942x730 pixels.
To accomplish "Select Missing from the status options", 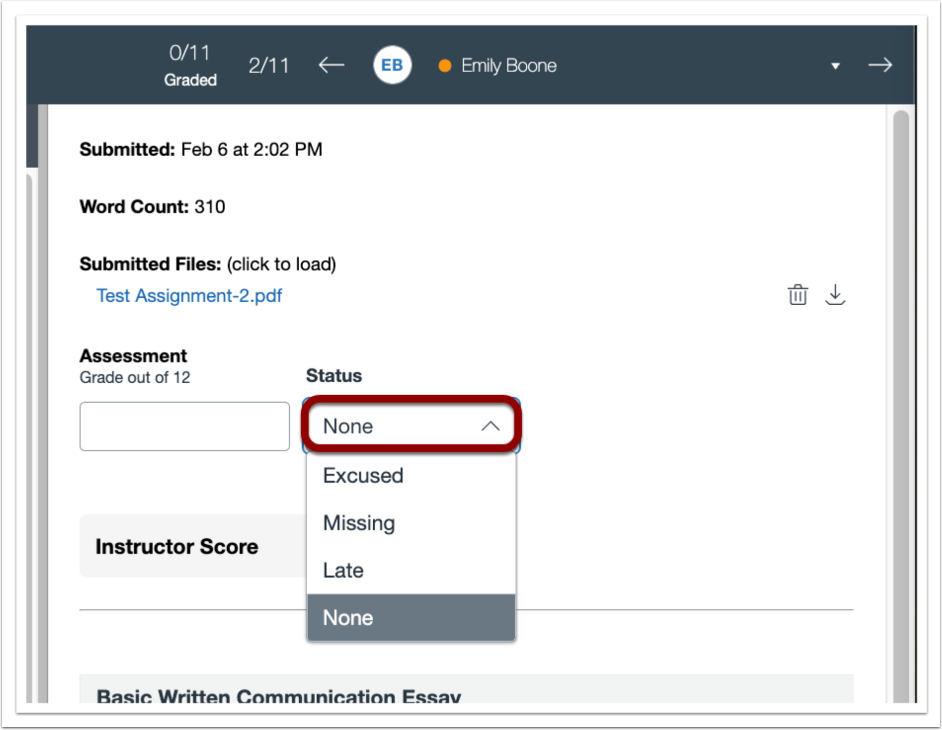I will tap(359, 523).
